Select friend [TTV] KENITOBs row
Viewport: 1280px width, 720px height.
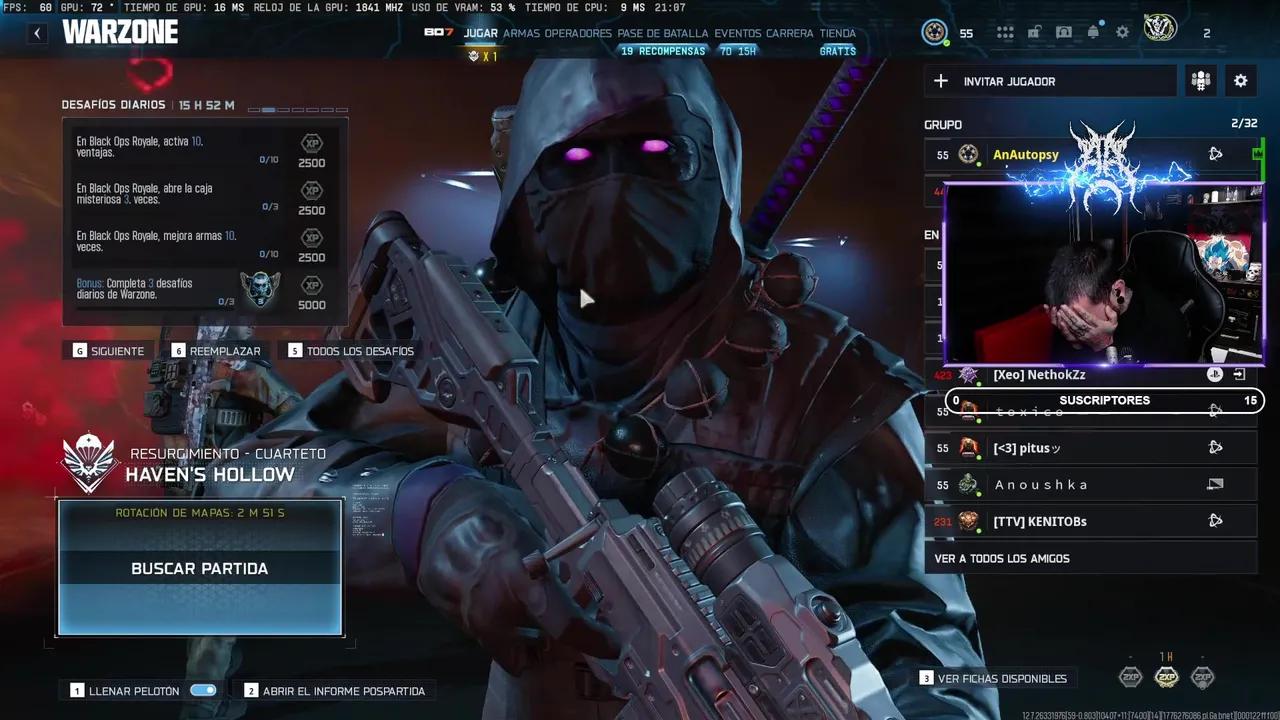tap(1090, 521)
